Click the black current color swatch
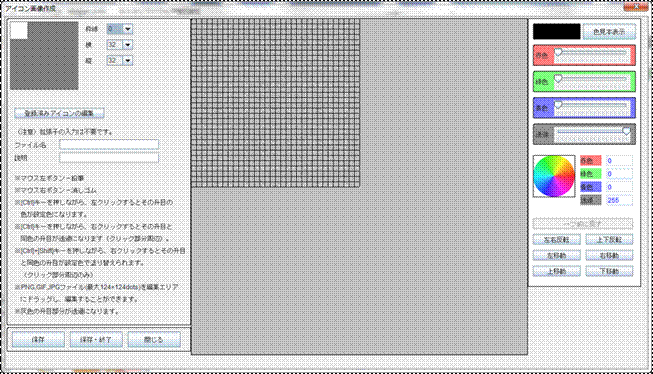Image resolution: width=653 pixels, height=374 pixels. [x=557, y=31]
